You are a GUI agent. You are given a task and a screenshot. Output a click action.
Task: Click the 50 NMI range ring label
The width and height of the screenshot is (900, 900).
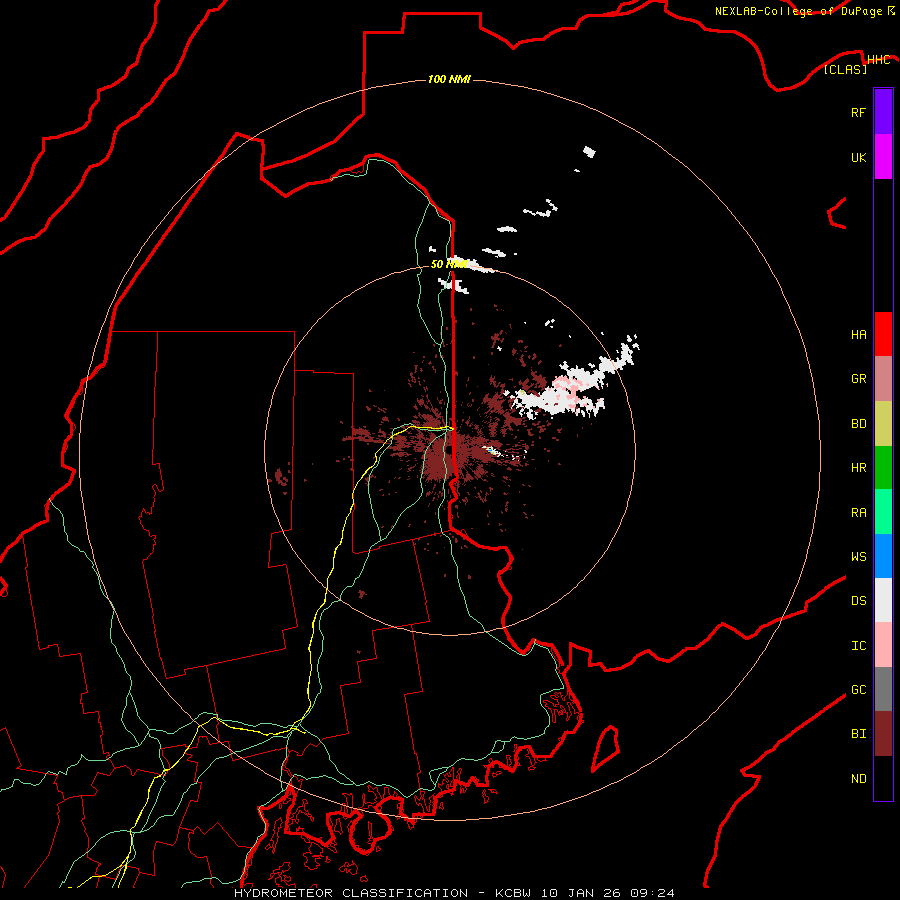449,264
